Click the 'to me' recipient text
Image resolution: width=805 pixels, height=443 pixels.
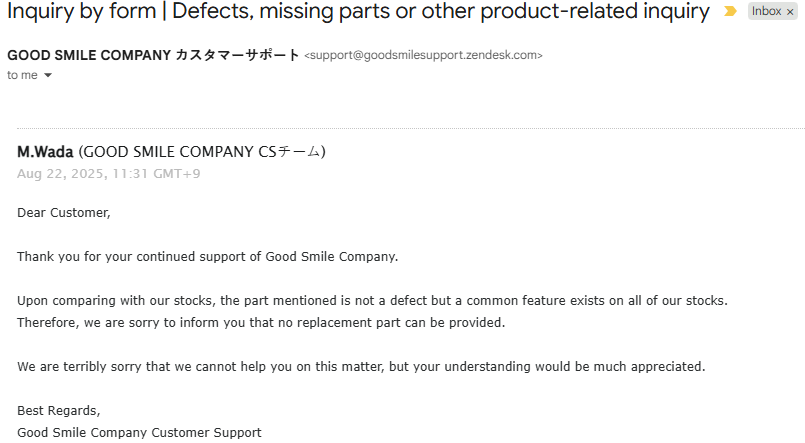pyautogui.click(x=21, y=75)
